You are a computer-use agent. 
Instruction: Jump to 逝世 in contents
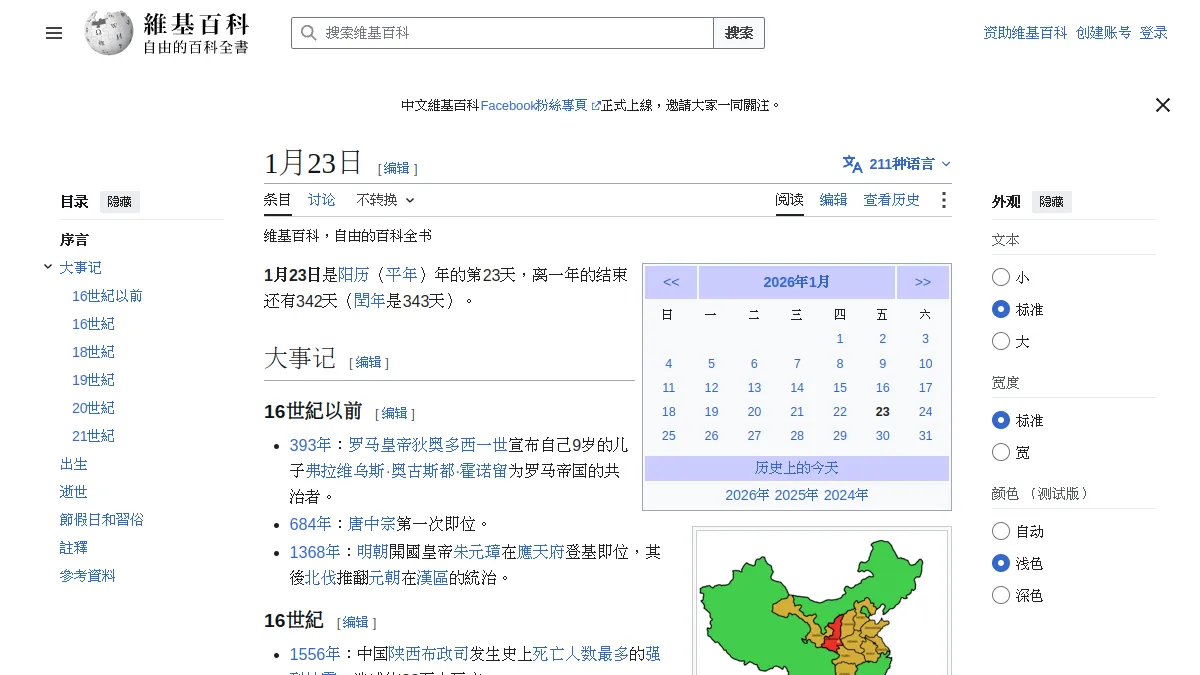coord(74,492)
